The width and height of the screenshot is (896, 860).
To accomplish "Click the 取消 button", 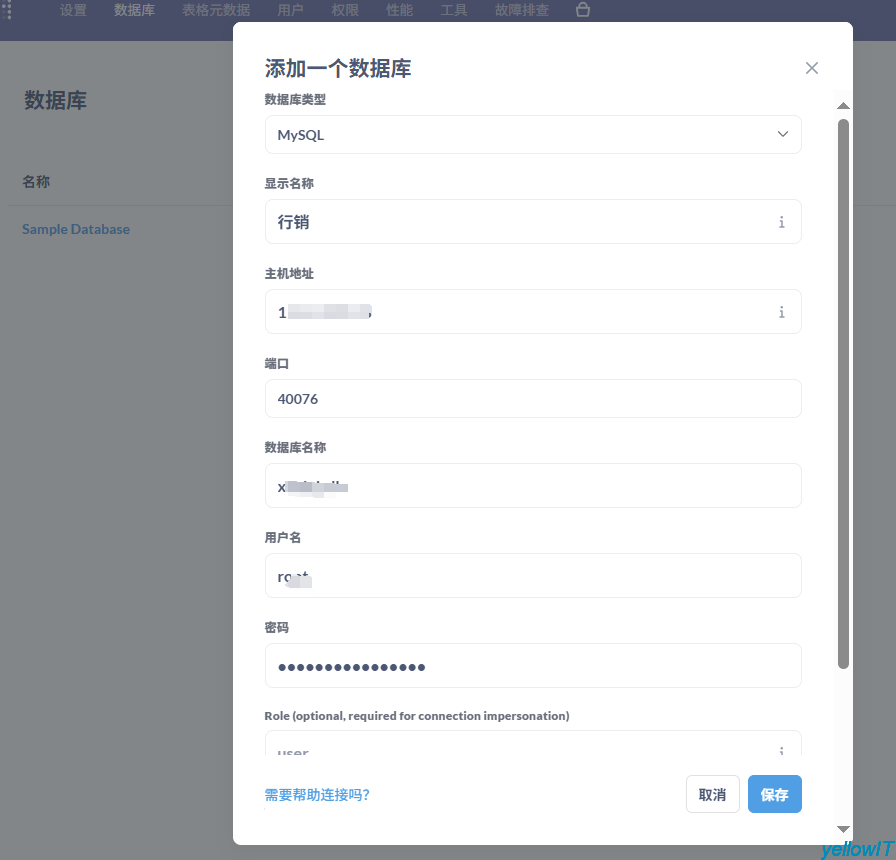I will (x=712, y=795).
